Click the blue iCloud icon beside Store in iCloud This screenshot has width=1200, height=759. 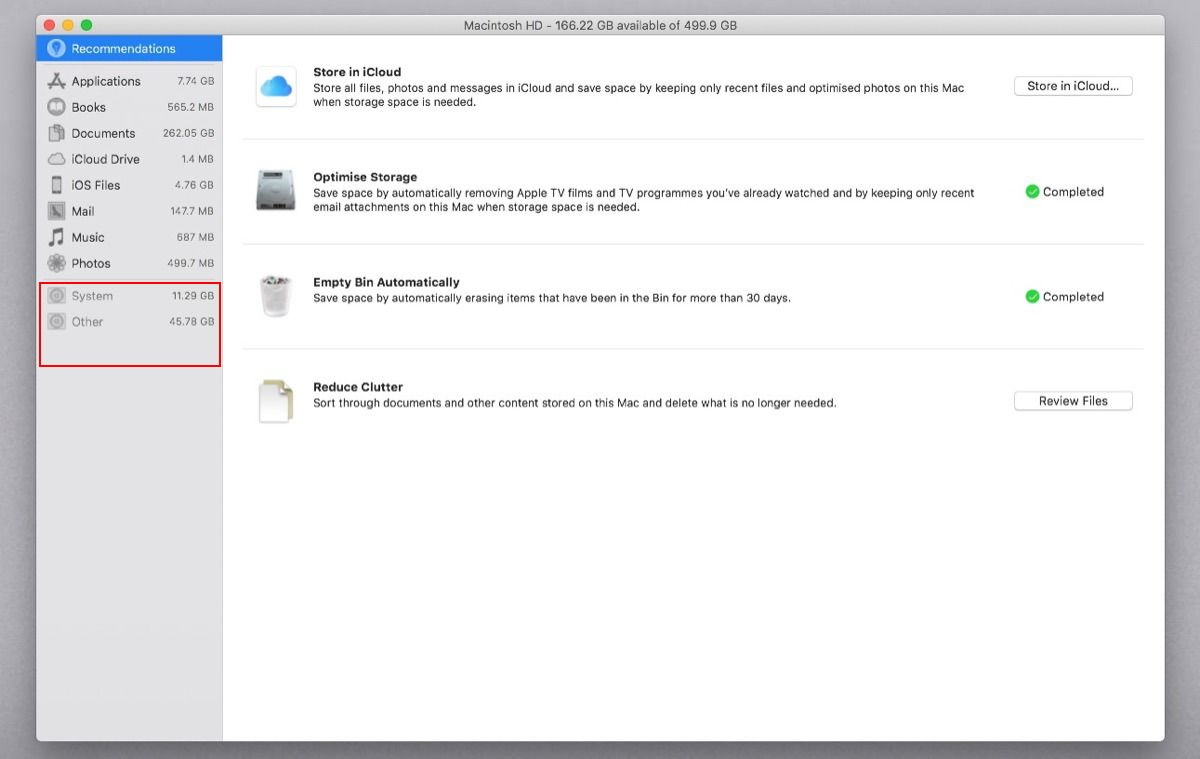coord(276,86)
